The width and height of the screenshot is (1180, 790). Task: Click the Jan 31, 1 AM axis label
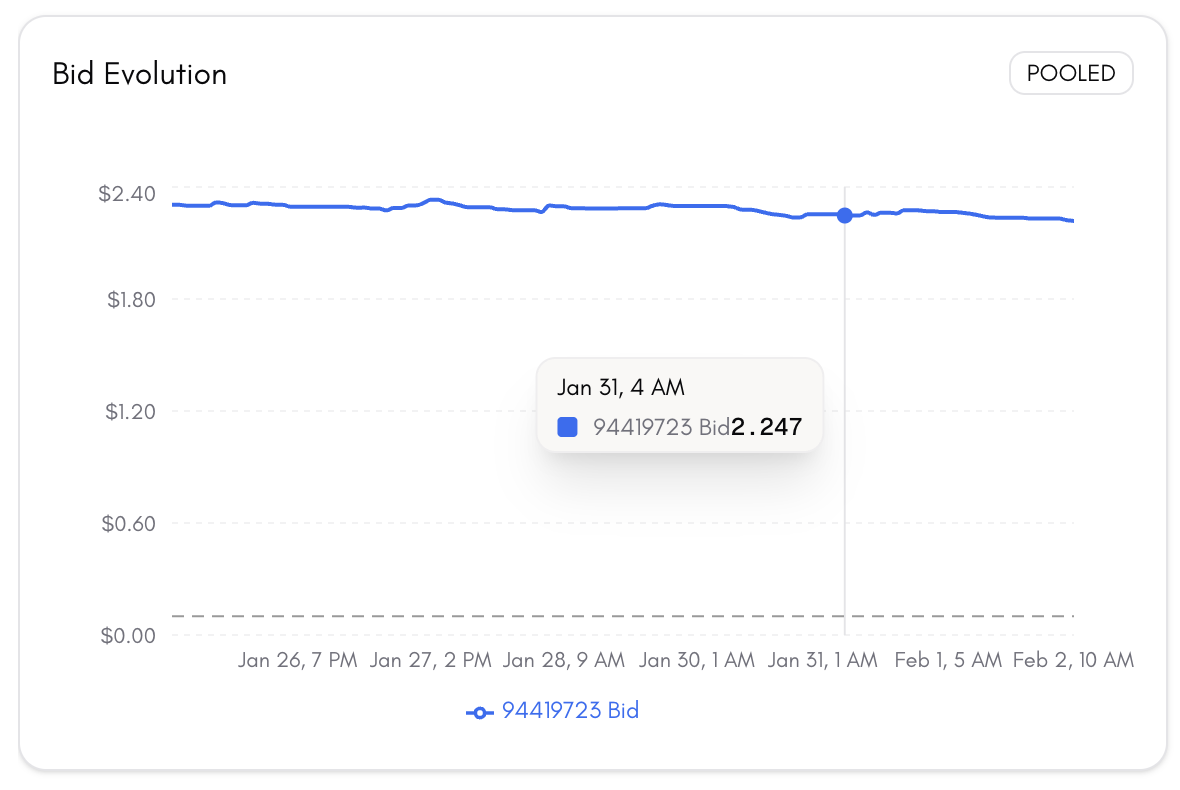pos(823,660)
